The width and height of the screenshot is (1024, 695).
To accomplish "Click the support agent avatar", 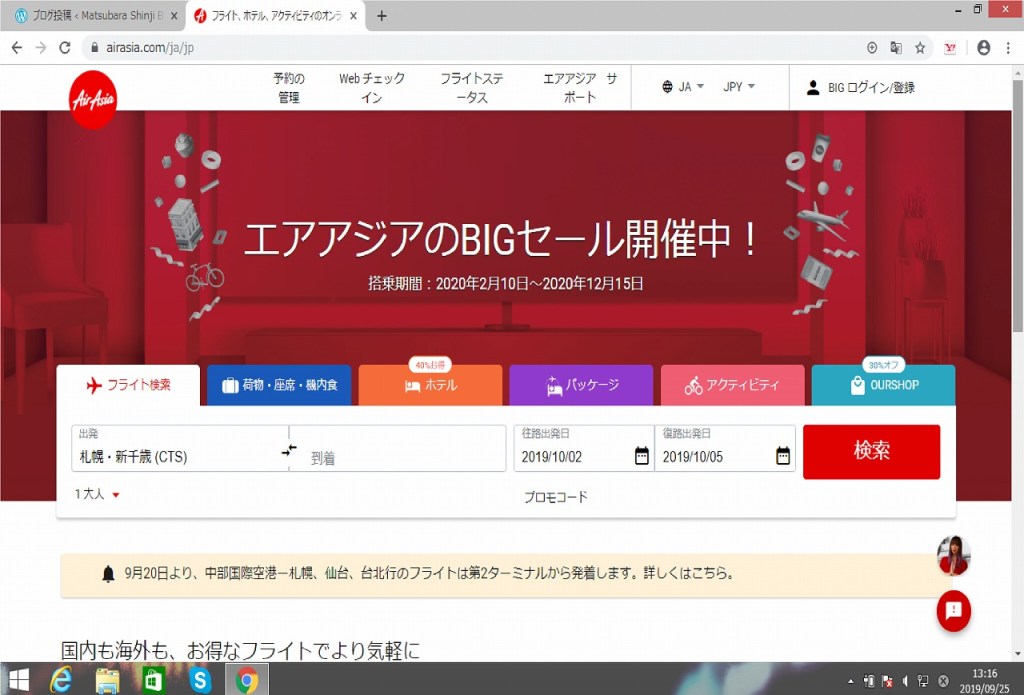I will click(x=953, y=556).
